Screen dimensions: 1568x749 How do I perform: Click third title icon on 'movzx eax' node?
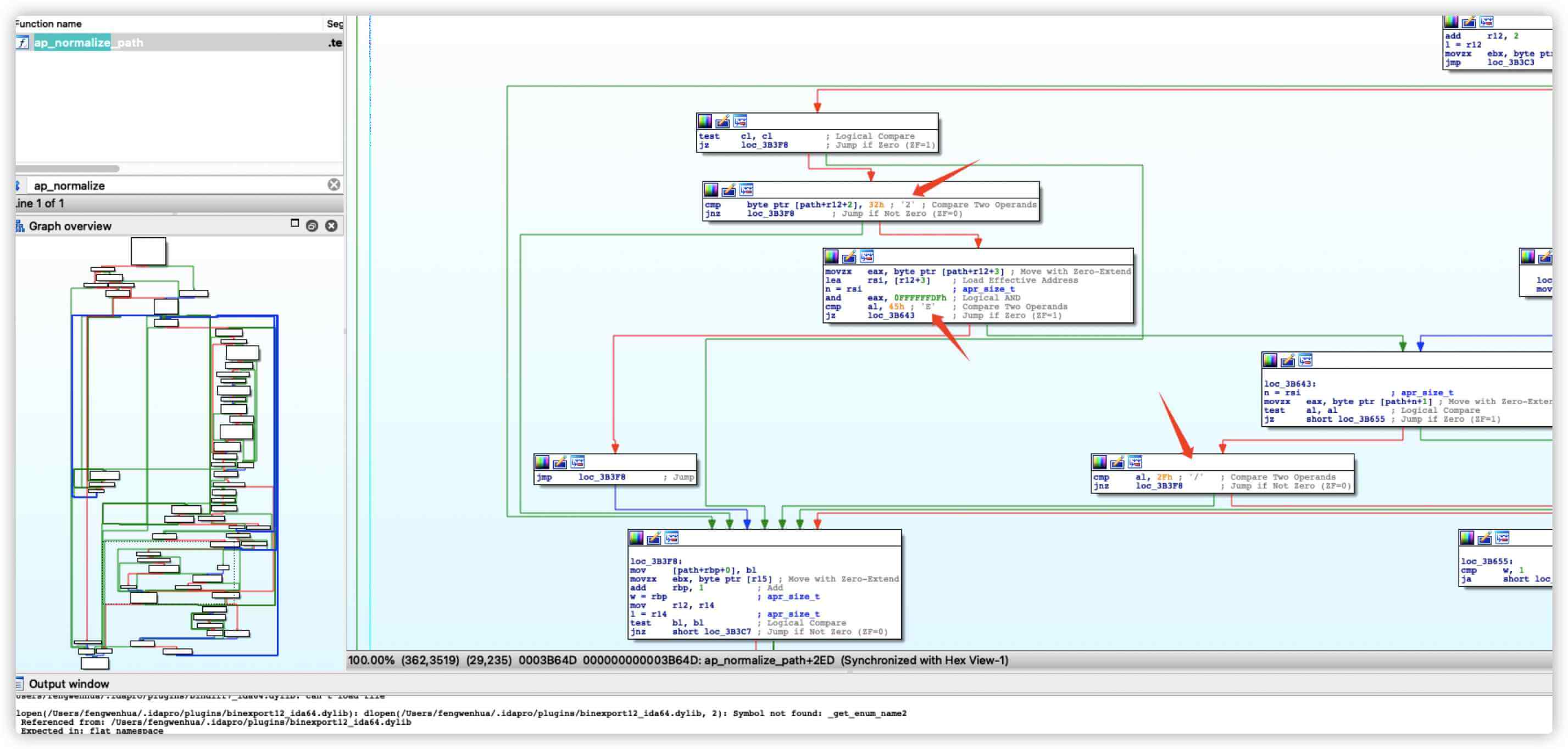coord(866,256)
